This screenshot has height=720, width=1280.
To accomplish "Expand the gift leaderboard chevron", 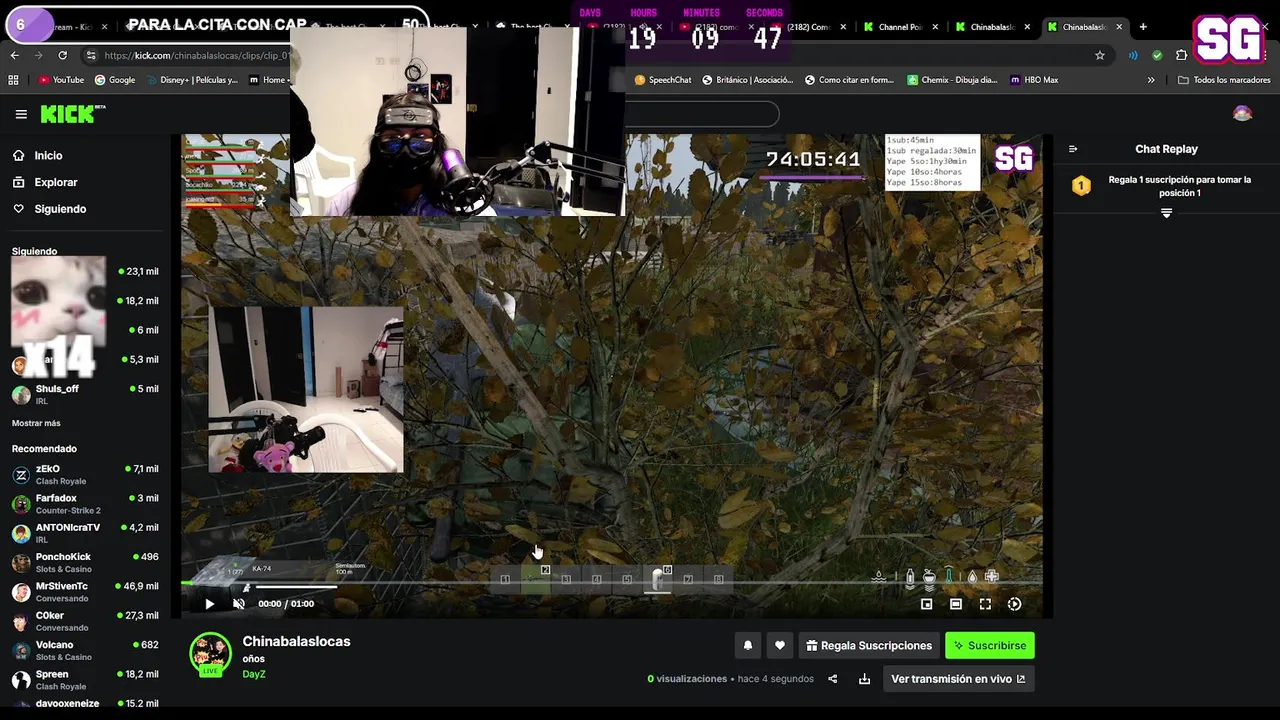I will (1166, 213).
